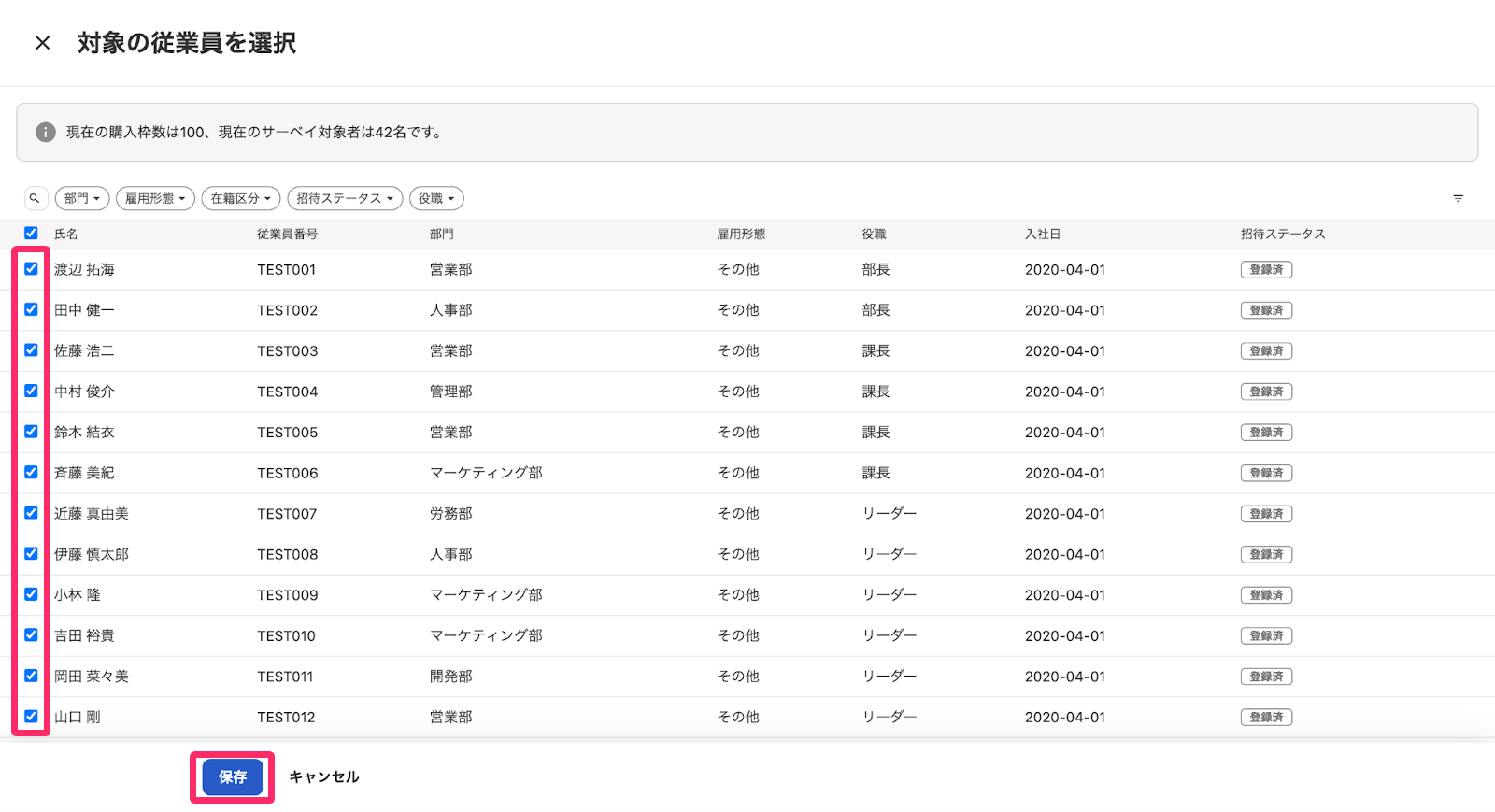1495x812 pixels.
Task: Uncheck the checkbox for 吉田 裕貴
Action: point(31,634)
